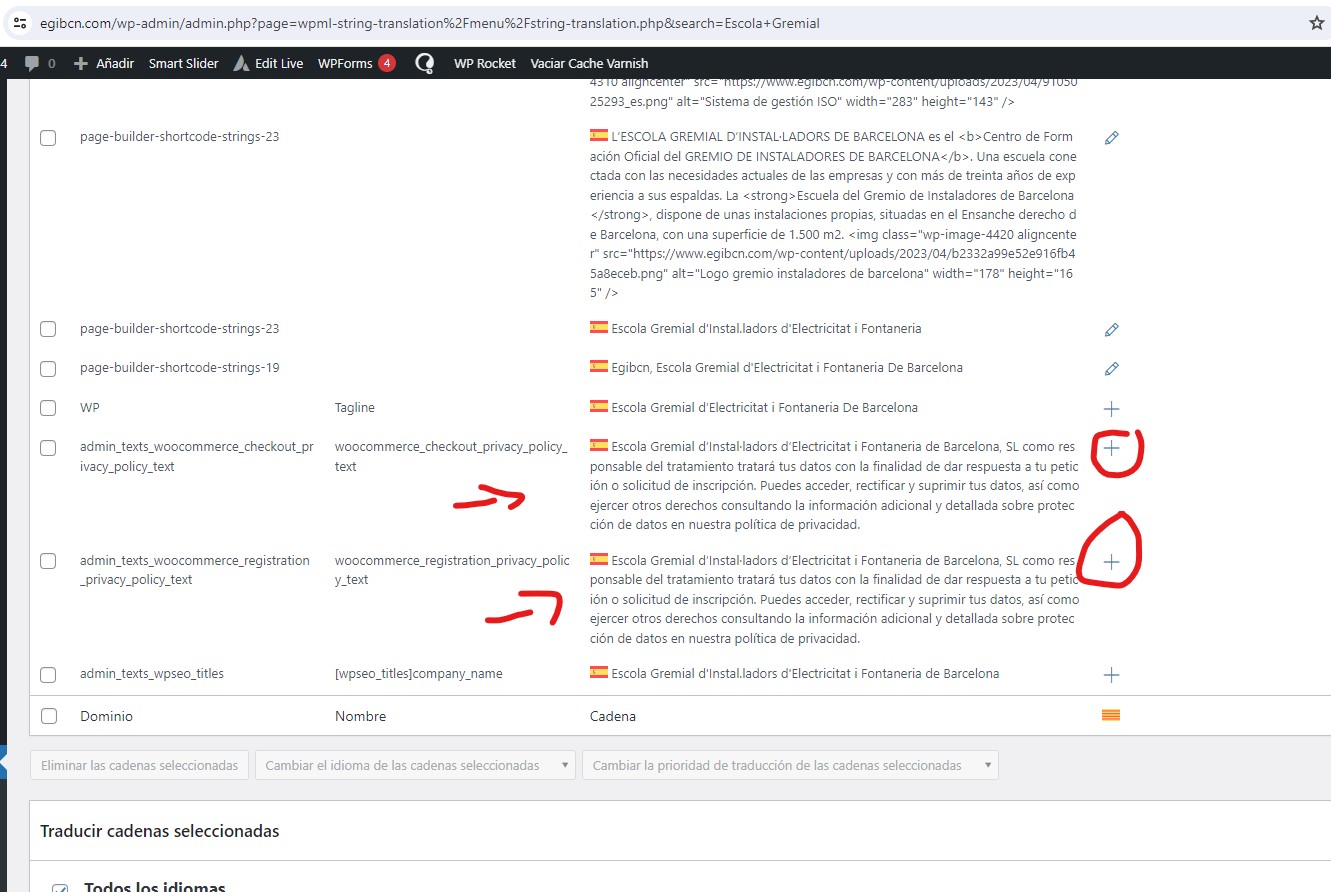
Task: Click plus icon for woocommerce_registration_privacy_policy_text row
Action: [1111, 563]
